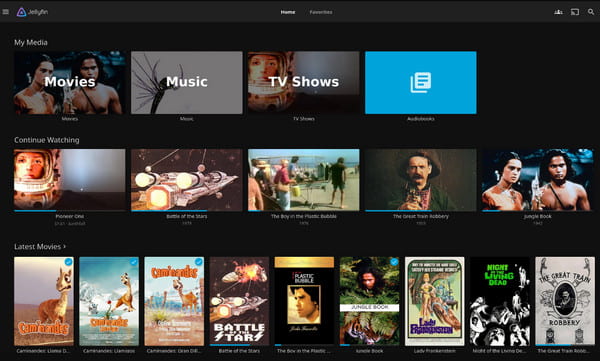Select the Home tab
600x361 pixels.
pyautogui.click(x=288, y=12)
